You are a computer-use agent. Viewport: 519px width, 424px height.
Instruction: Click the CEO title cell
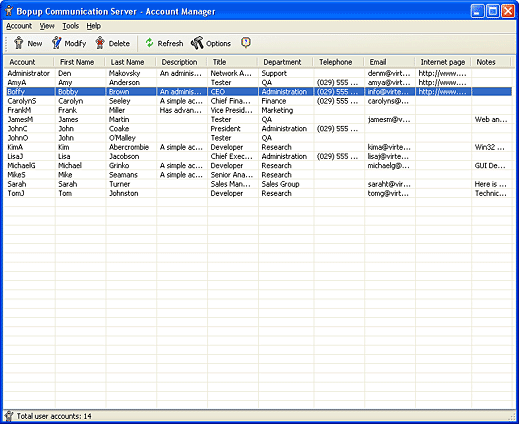click(x=218, y=92)
